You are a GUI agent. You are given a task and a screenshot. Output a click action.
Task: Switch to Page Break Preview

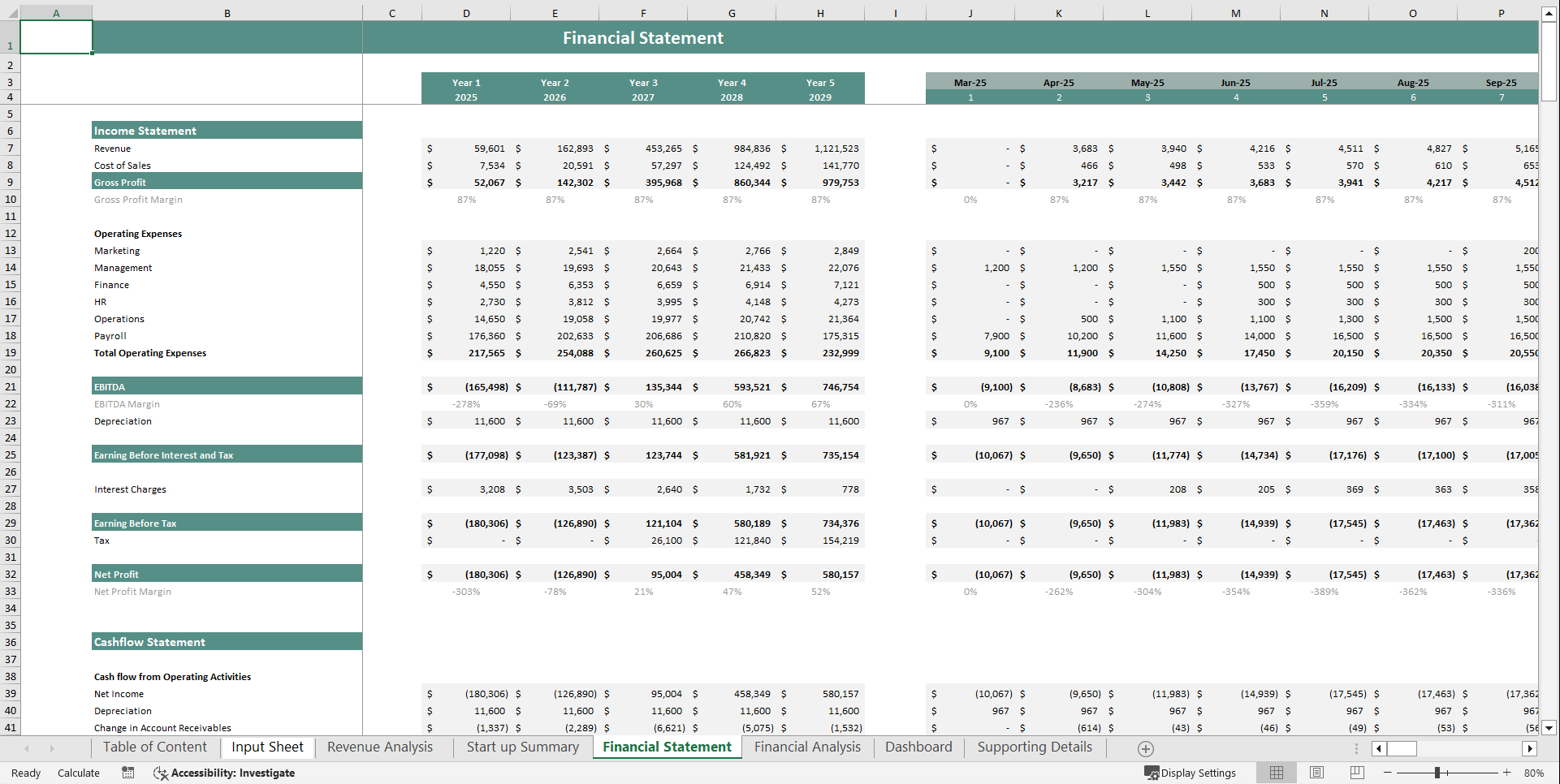coord(1358,773)
